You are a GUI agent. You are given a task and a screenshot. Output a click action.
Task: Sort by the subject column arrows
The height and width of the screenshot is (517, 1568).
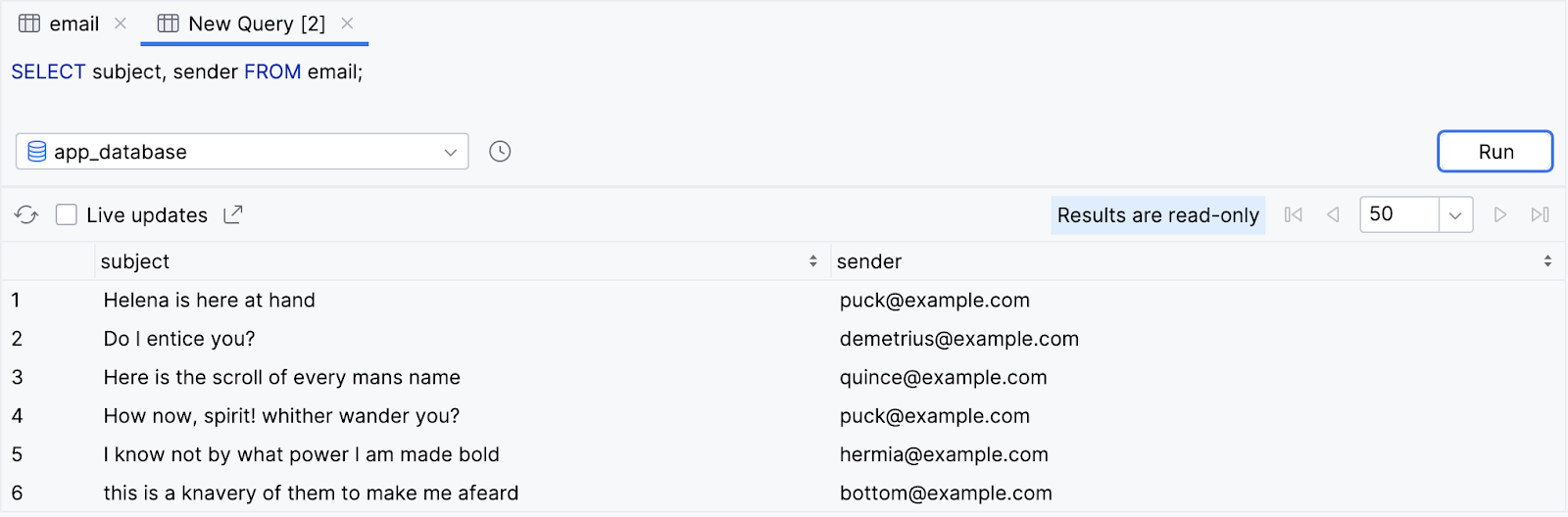click(x=813, y=261)
